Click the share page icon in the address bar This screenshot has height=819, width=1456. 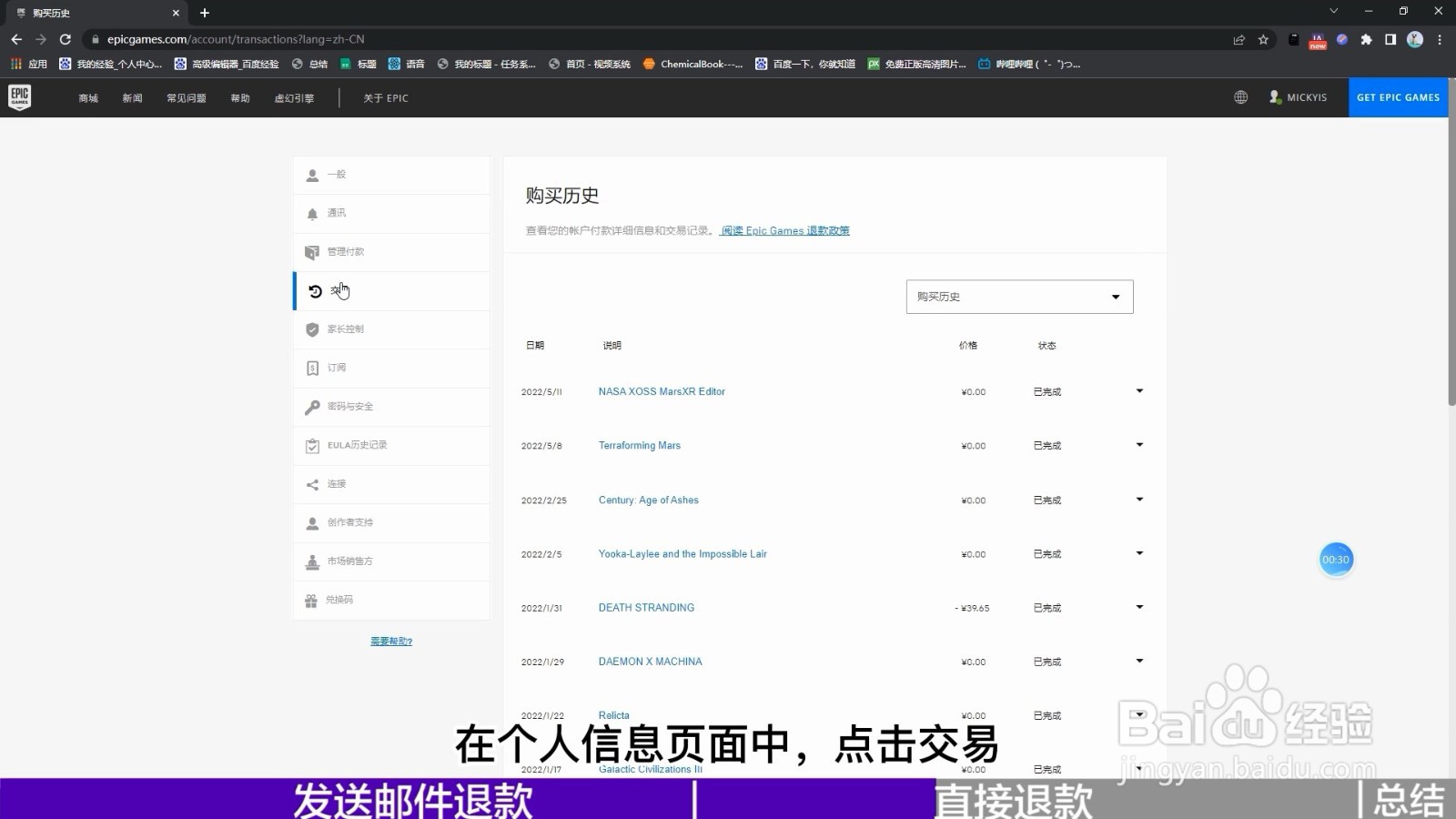click(x=1239, y=39)
